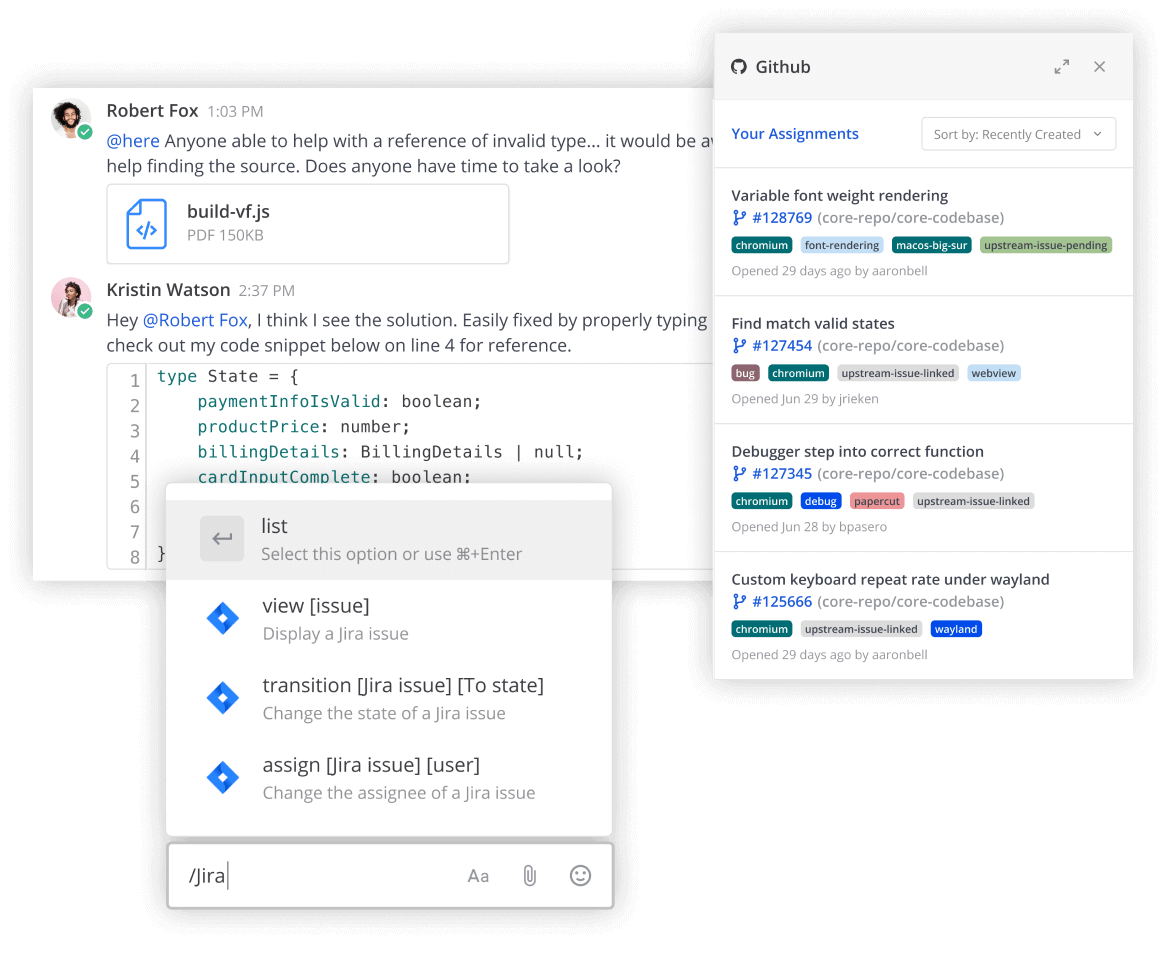
Task: Click the debug label tag
Action: tap(821, 502)
